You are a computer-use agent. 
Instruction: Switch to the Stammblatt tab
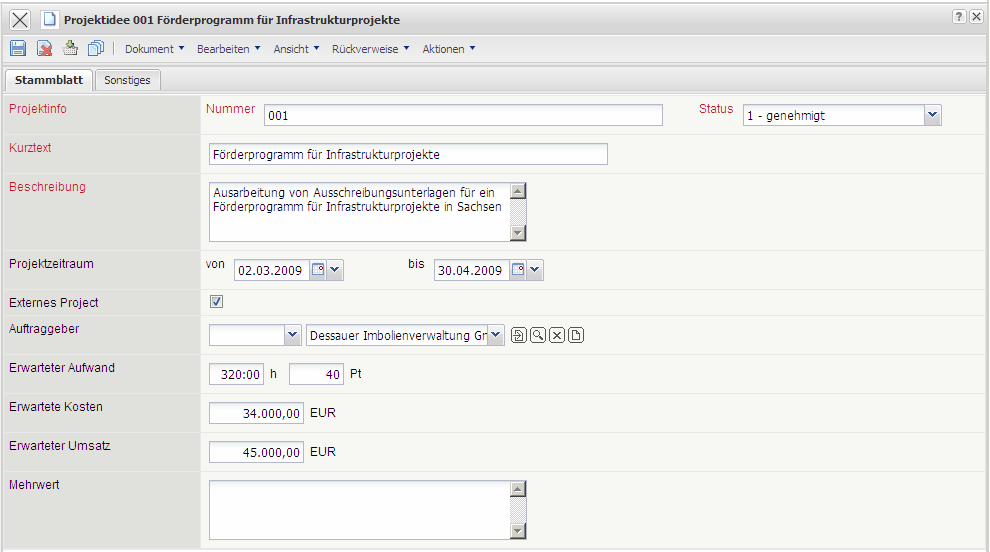coord(49,80)
